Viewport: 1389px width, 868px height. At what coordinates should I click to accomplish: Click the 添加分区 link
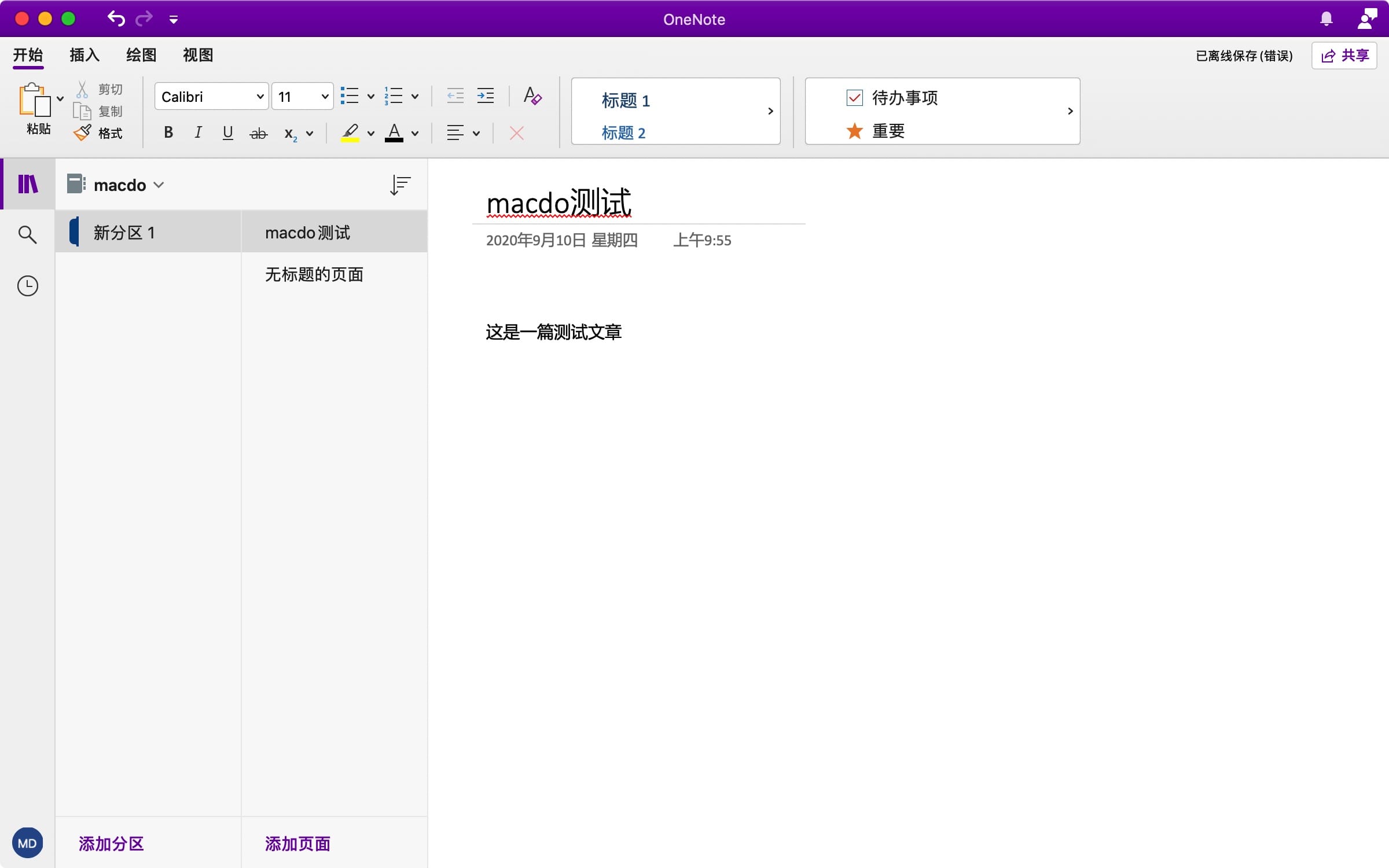(111, 843)
